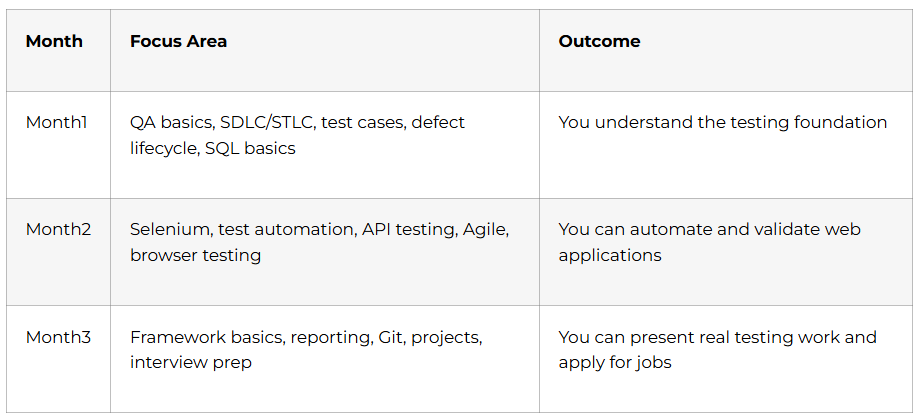Click the word 'Git' in Month3 row
Viewport: 917px width, 420px height.
pos(389,337)
